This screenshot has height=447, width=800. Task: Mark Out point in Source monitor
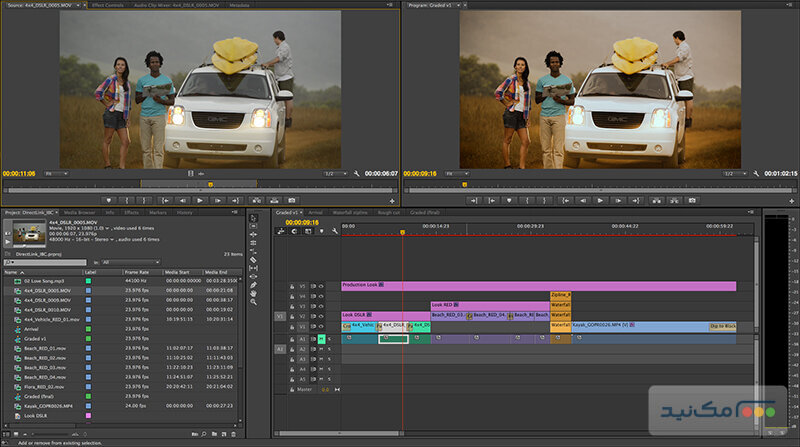(144, 201)
